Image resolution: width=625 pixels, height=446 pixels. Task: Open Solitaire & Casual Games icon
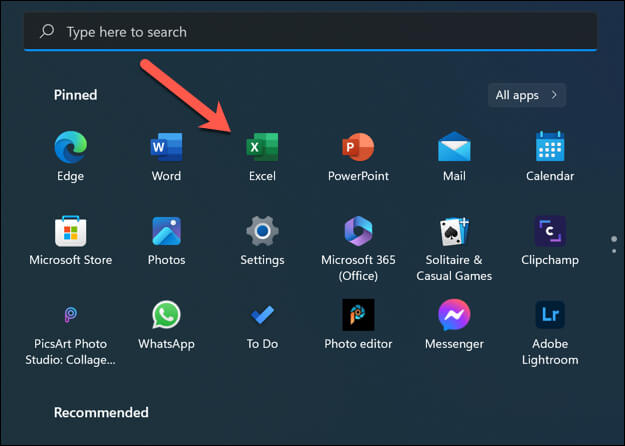pos(454,231)
